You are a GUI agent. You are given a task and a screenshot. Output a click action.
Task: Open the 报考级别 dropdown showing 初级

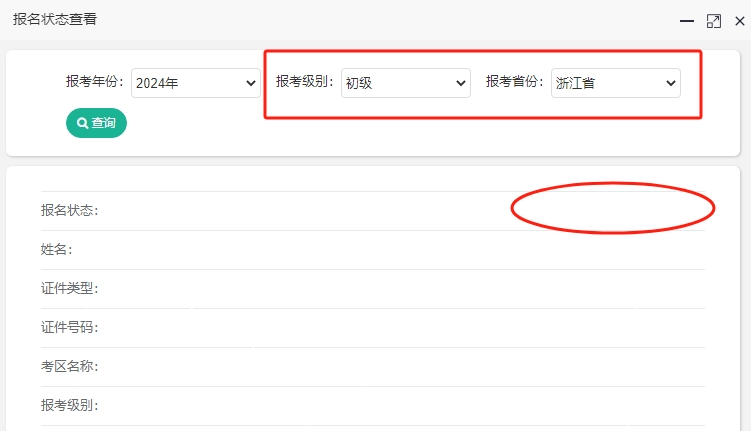pyautogui.click(x=406, y=83)
